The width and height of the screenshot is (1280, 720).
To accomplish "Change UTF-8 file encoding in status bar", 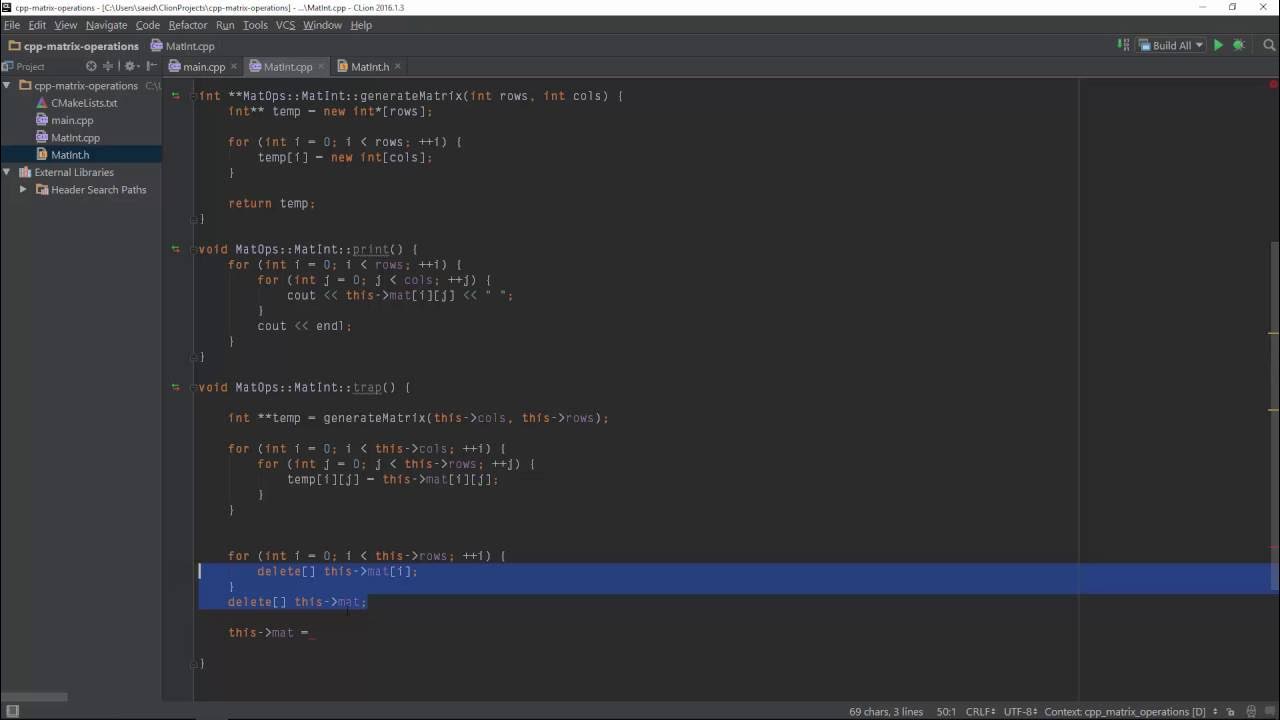I will pos(1020,712).
